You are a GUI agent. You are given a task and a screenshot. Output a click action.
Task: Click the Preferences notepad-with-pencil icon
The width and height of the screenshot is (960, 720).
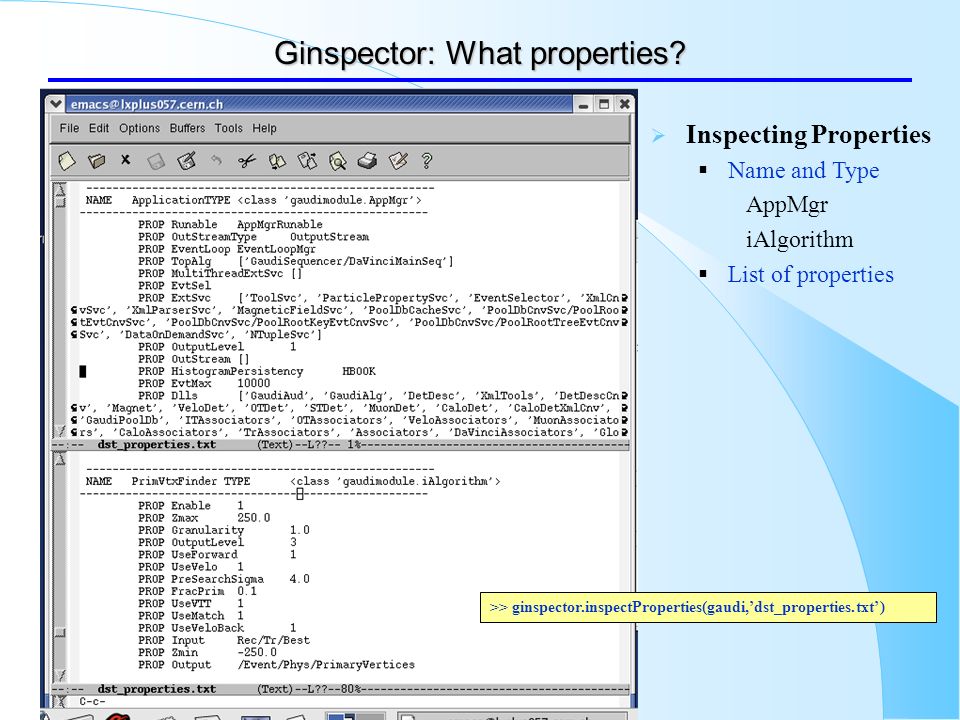[398, 161]
